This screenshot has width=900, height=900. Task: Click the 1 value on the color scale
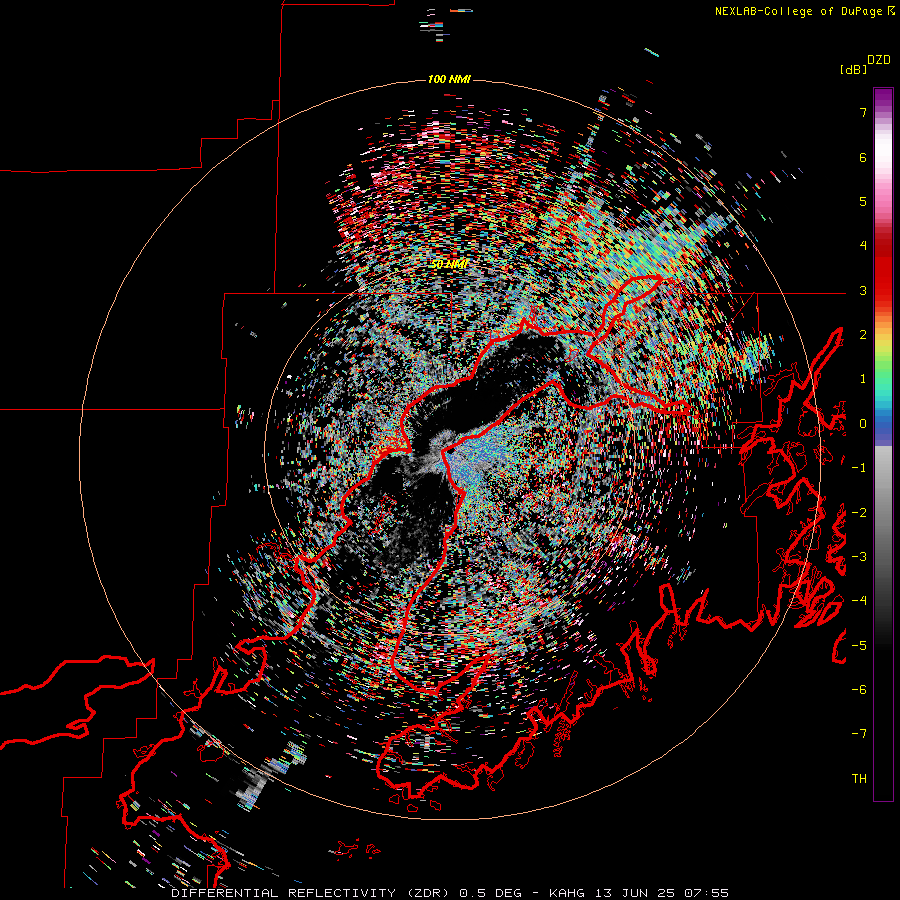click(863, 379)
